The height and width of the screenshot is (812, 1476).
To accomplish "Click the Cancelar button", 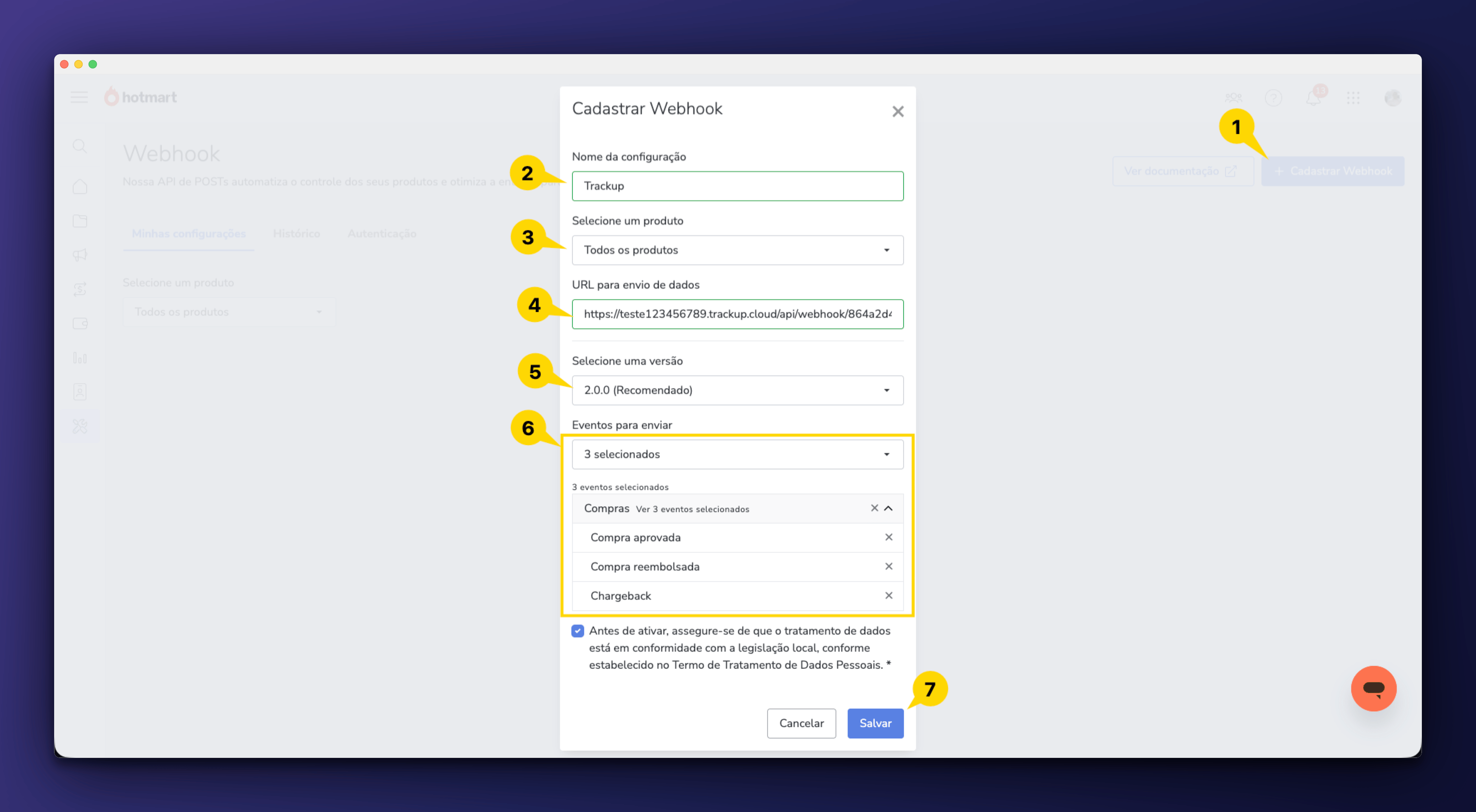I will tap(801, 723).
